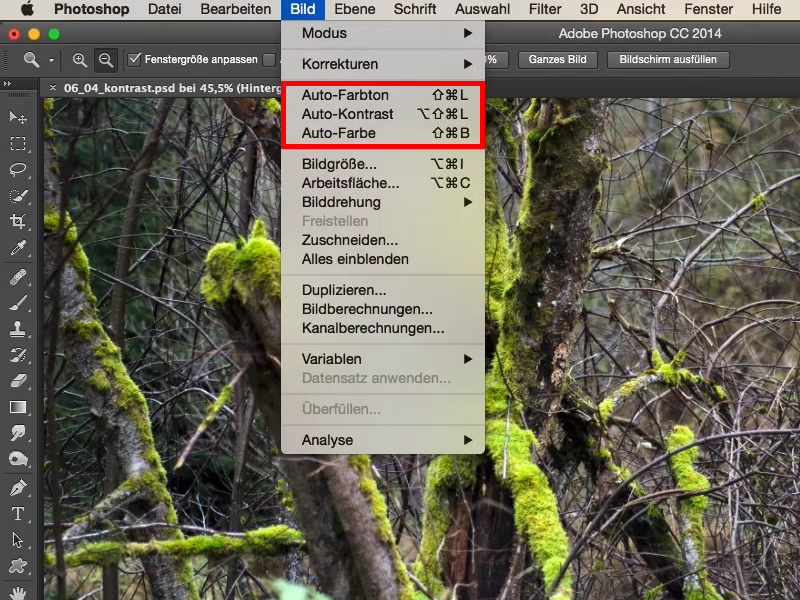Open the Auswahl menu

click(483, 9)
